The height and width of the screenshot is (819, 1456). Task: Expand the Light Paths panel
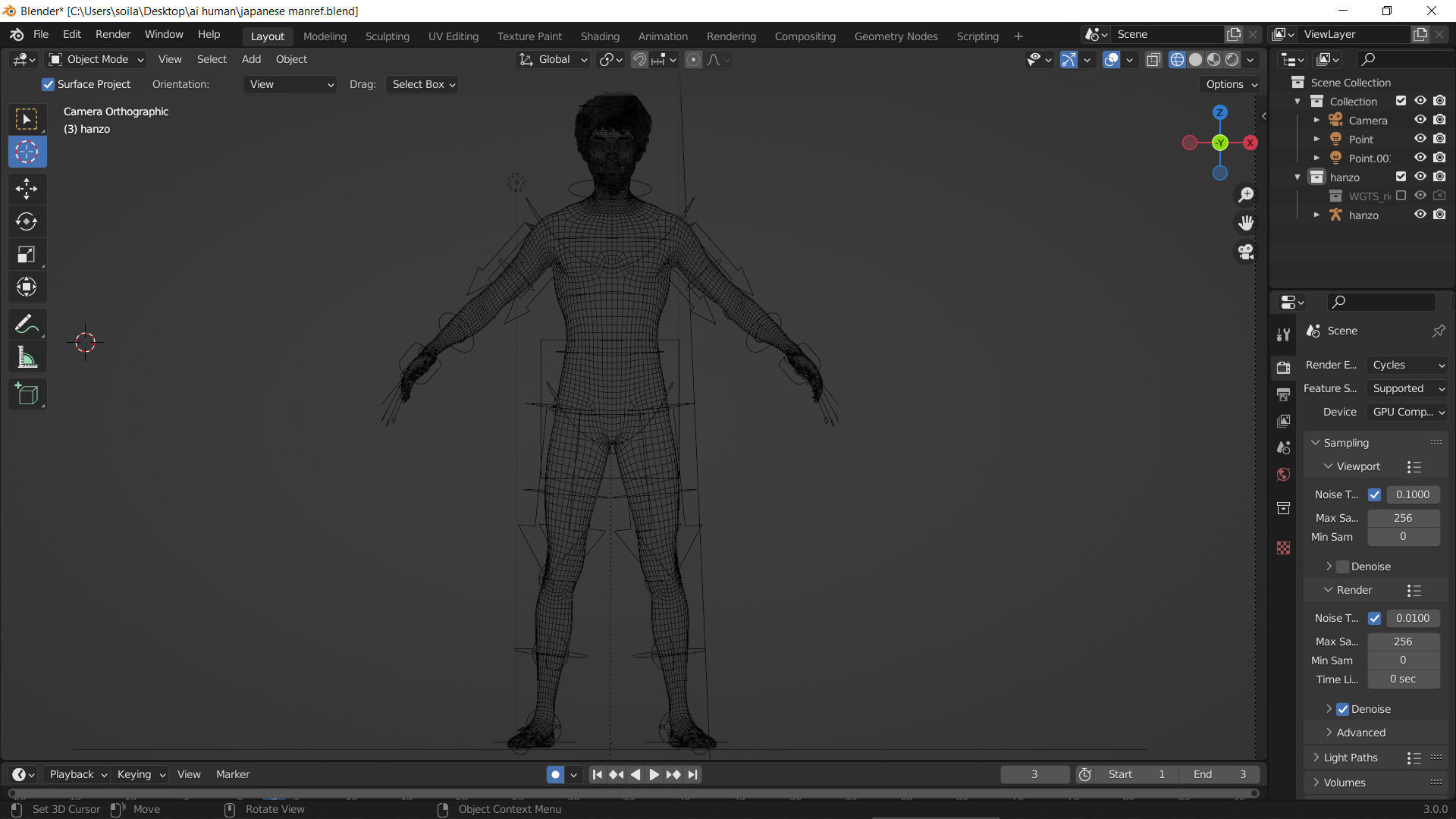1351,758
